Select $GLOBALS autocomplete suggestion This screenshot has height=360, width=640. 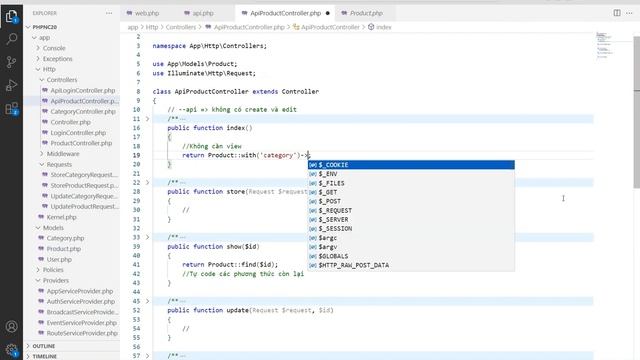[x=411, y=256]
